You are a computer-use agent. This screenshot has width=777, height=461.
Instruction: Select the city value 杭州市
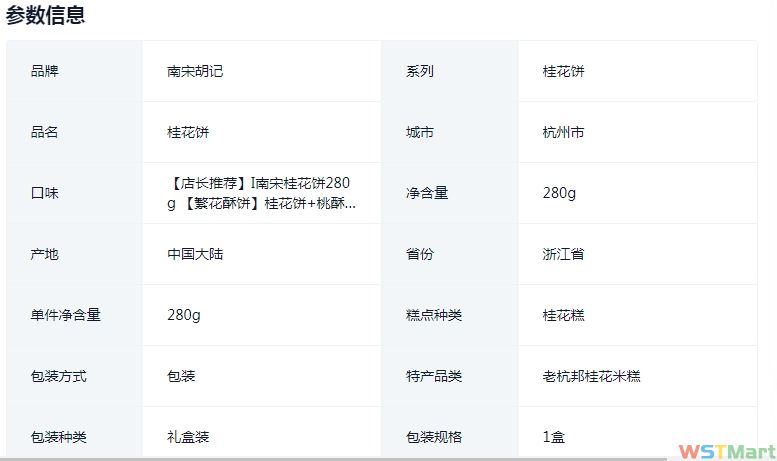coord(563,133)
